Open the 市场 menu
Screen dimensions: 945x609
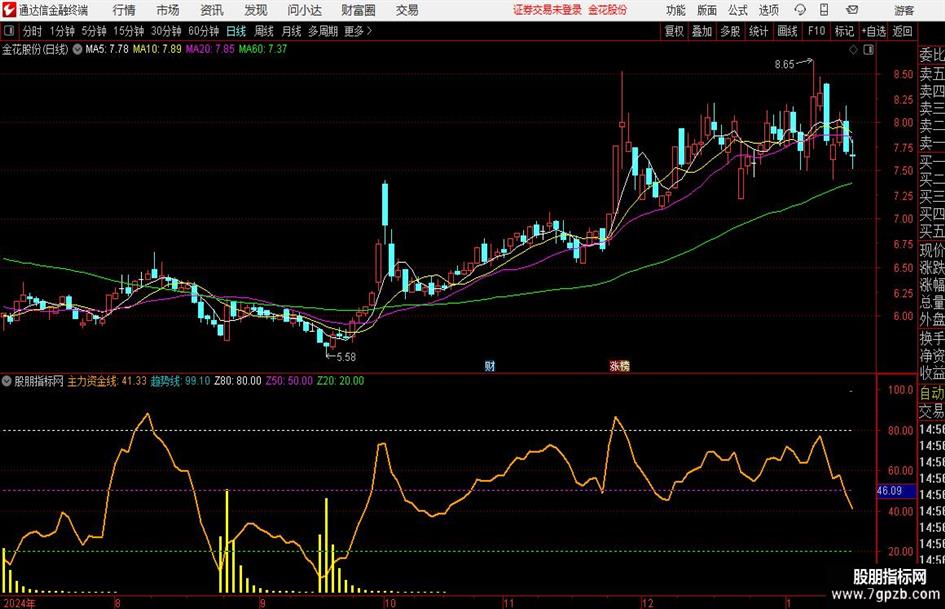(x=168, y=10)
